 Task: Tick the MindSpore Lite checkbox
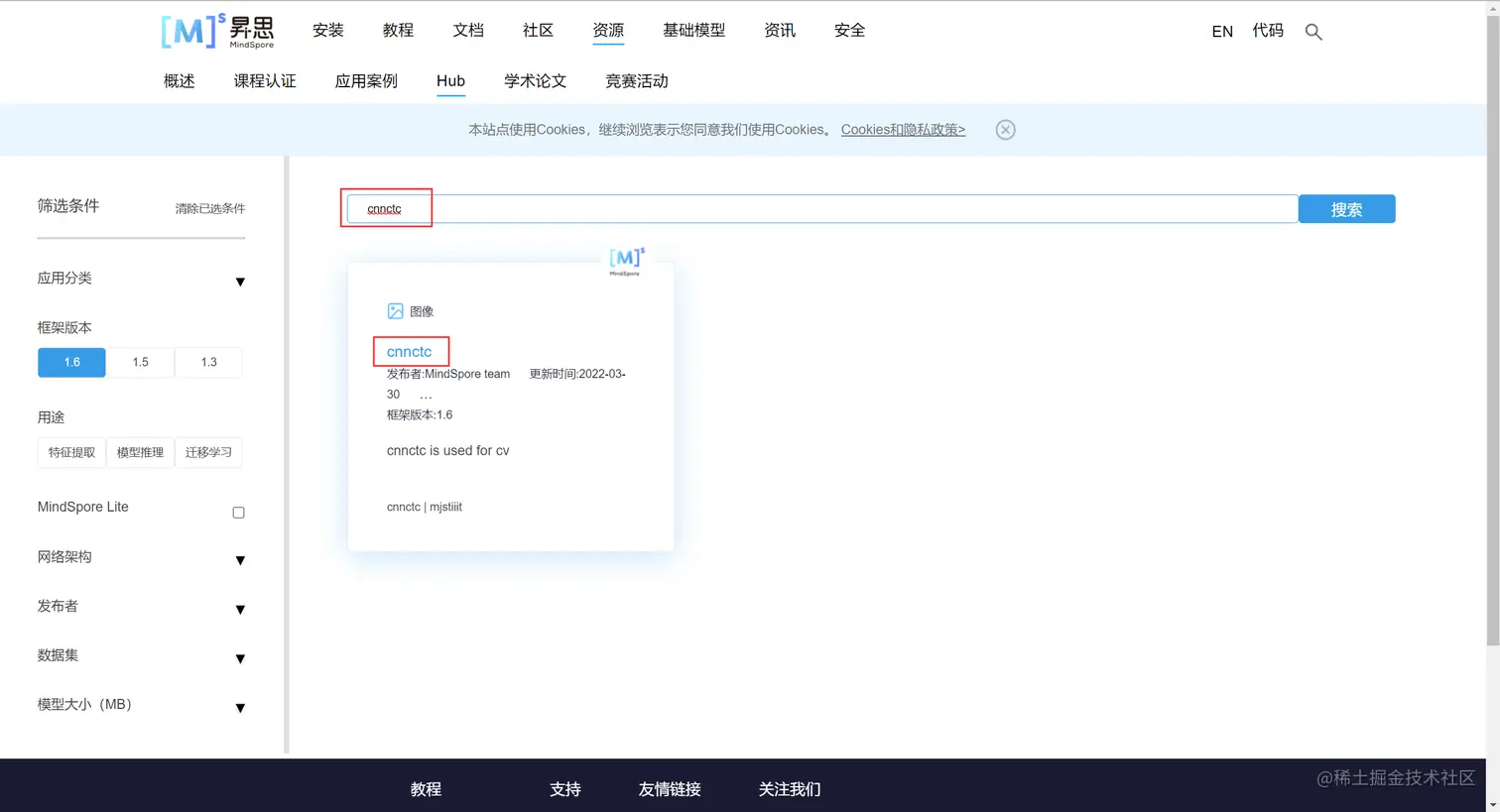pyautogui.click(x=238, y=513)
